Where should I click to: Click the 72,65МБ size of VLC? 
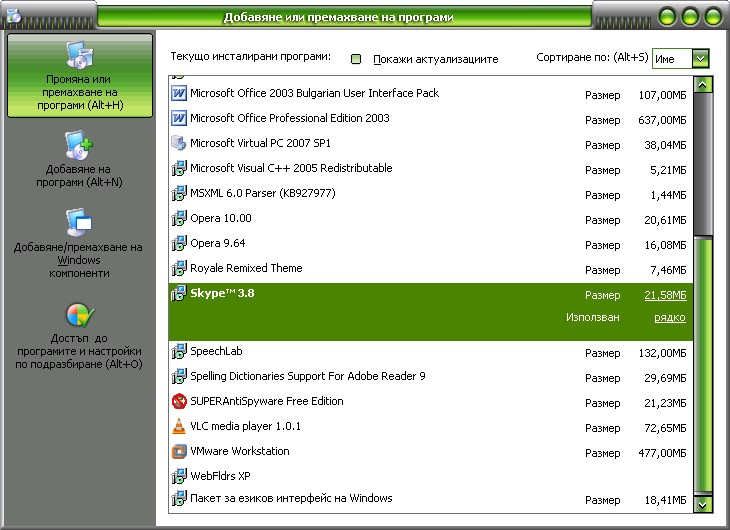pyautogui.click(x=665, y=428)
